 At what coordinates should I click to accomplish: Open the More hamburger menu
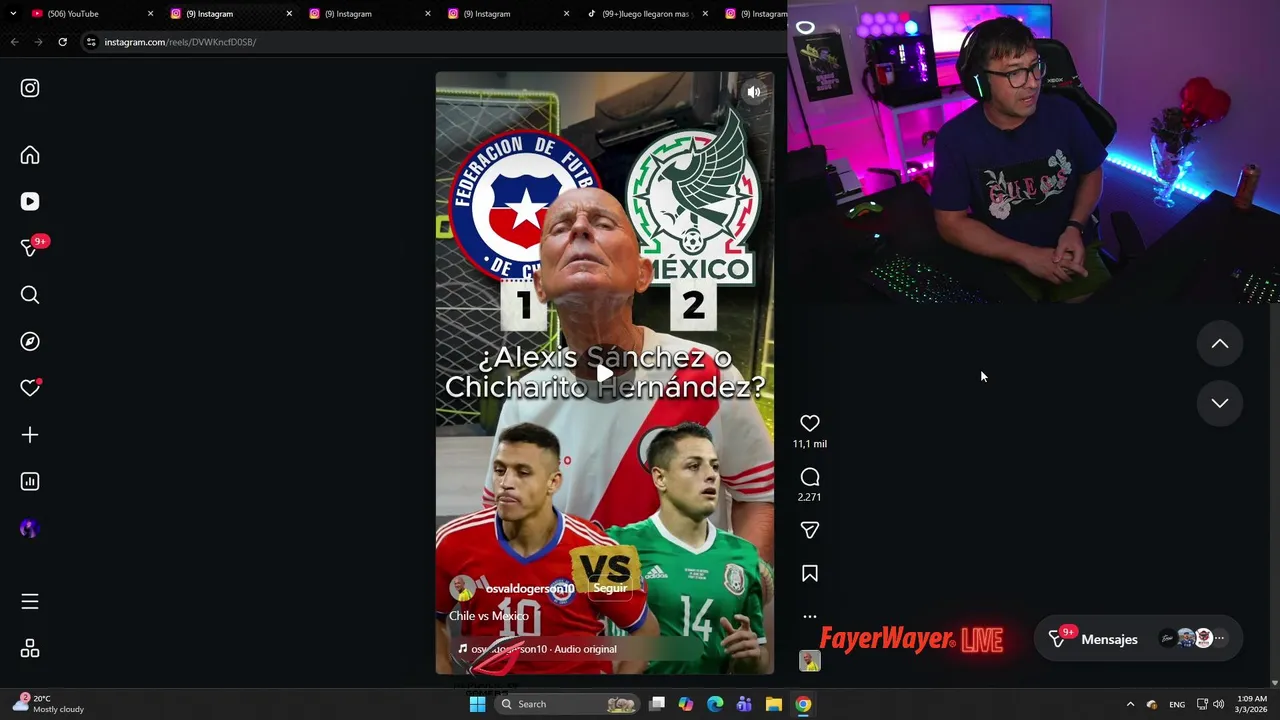tap(30, 601)
